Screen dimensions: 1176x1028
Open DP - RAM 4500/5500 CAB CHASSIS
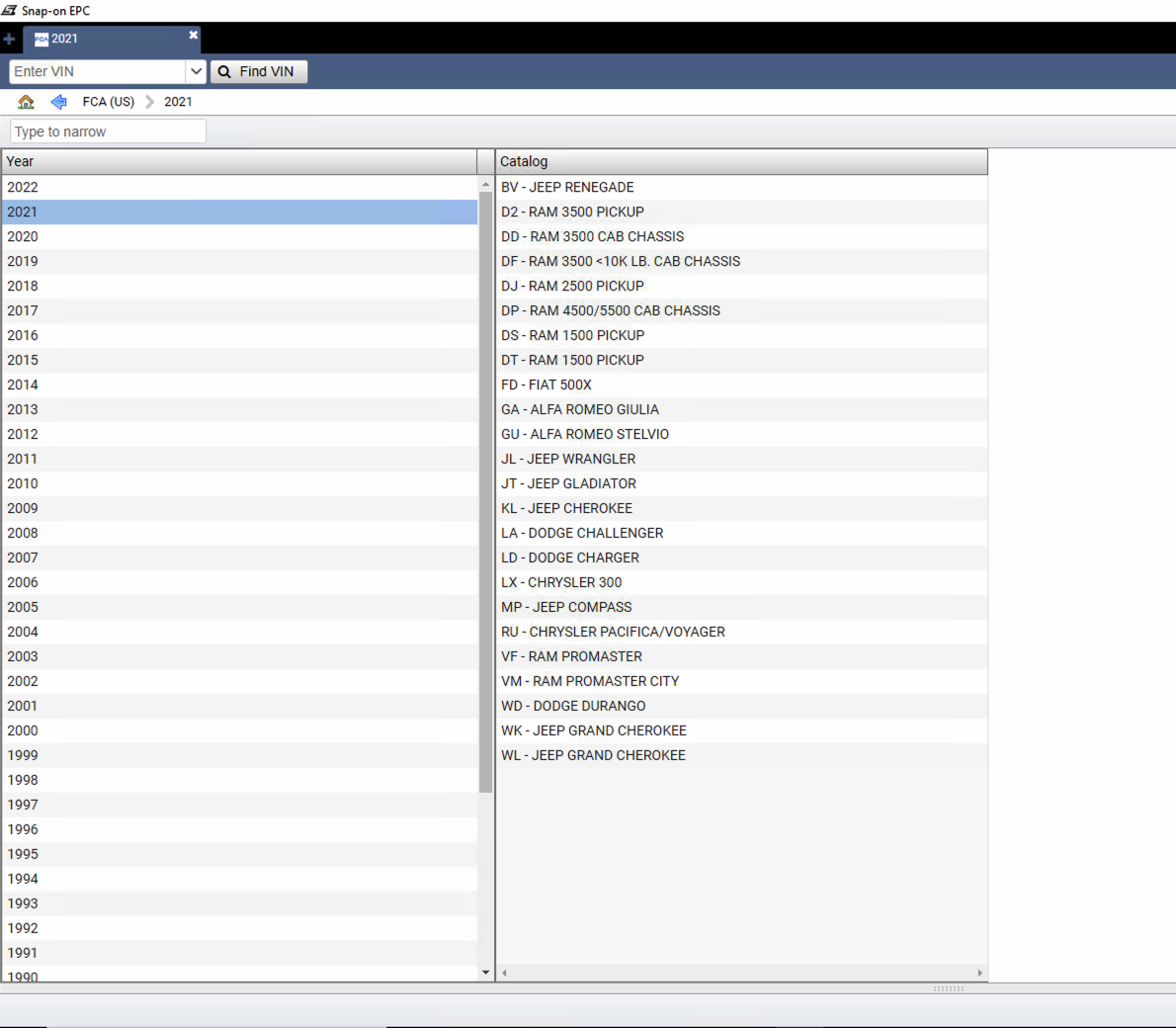[x=742, y=310]
